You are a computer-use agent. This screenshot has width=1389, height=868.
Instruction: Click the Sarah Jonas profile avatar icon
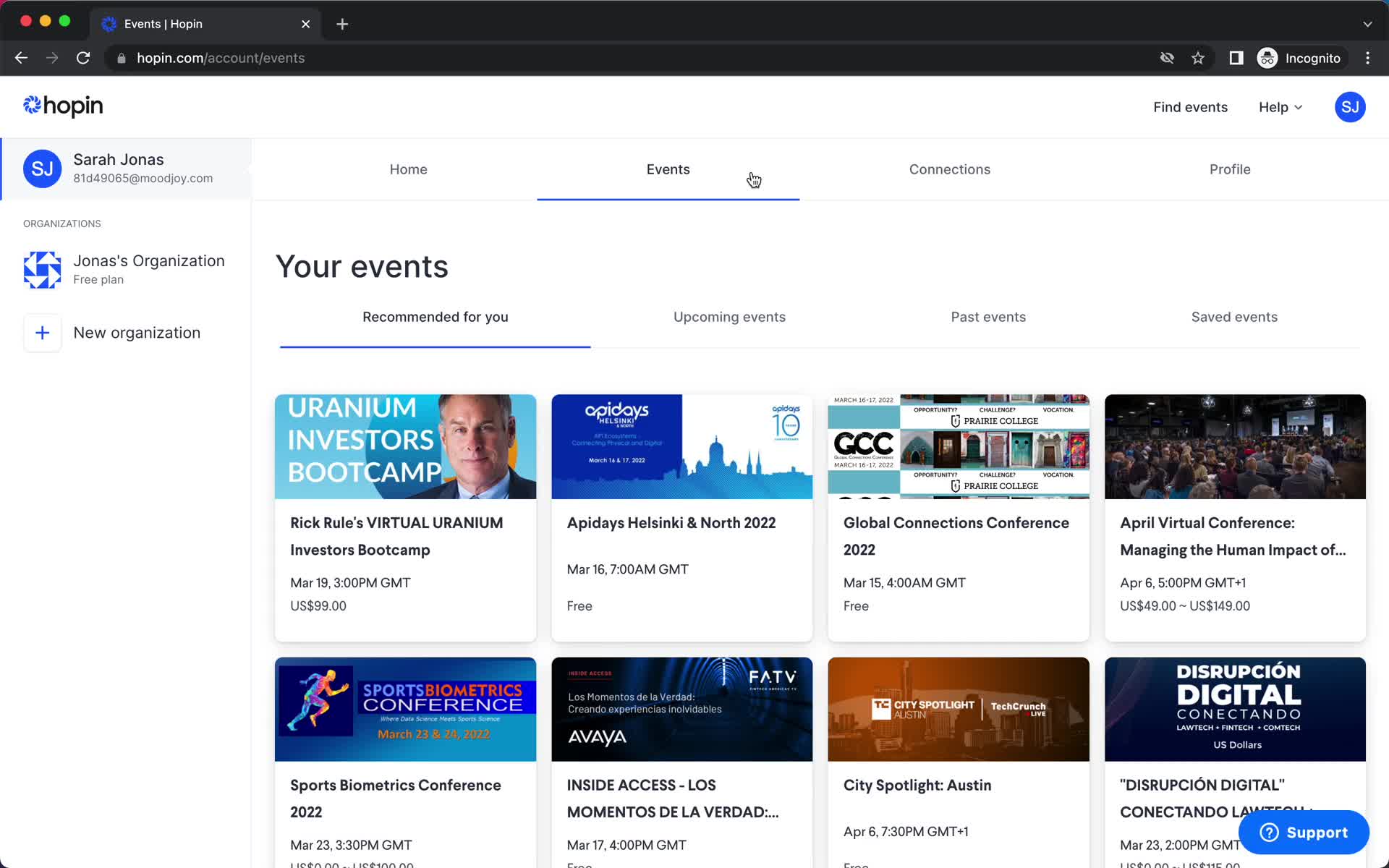(x=42, y=167)
